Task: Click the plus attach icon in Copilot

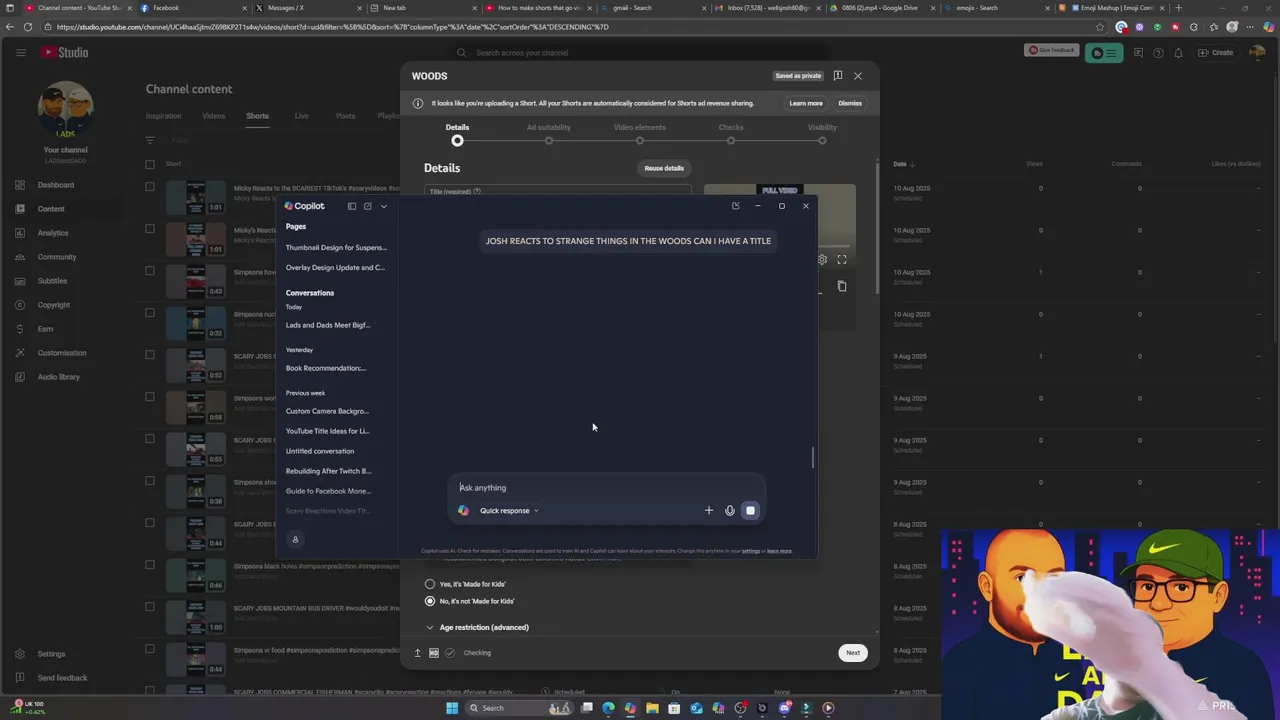Action: coord(709,511)
